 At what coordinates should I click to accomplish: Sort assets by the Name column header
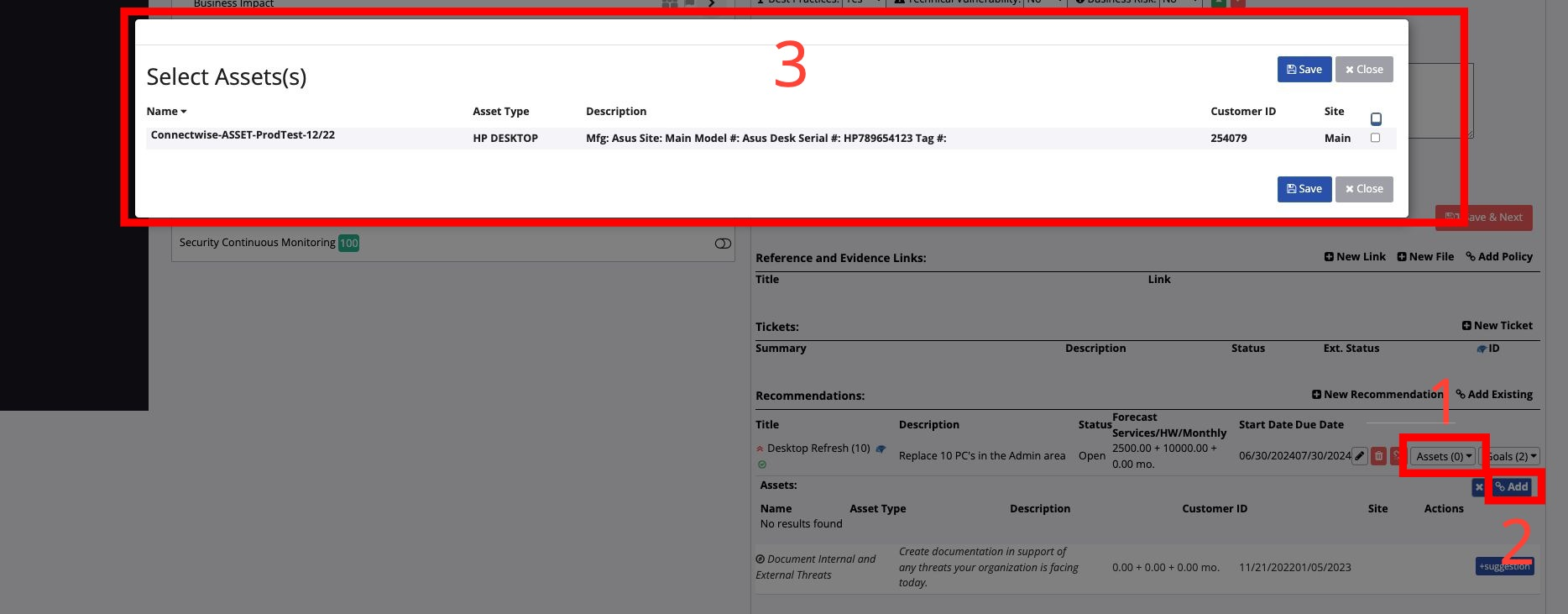[166, 111]
